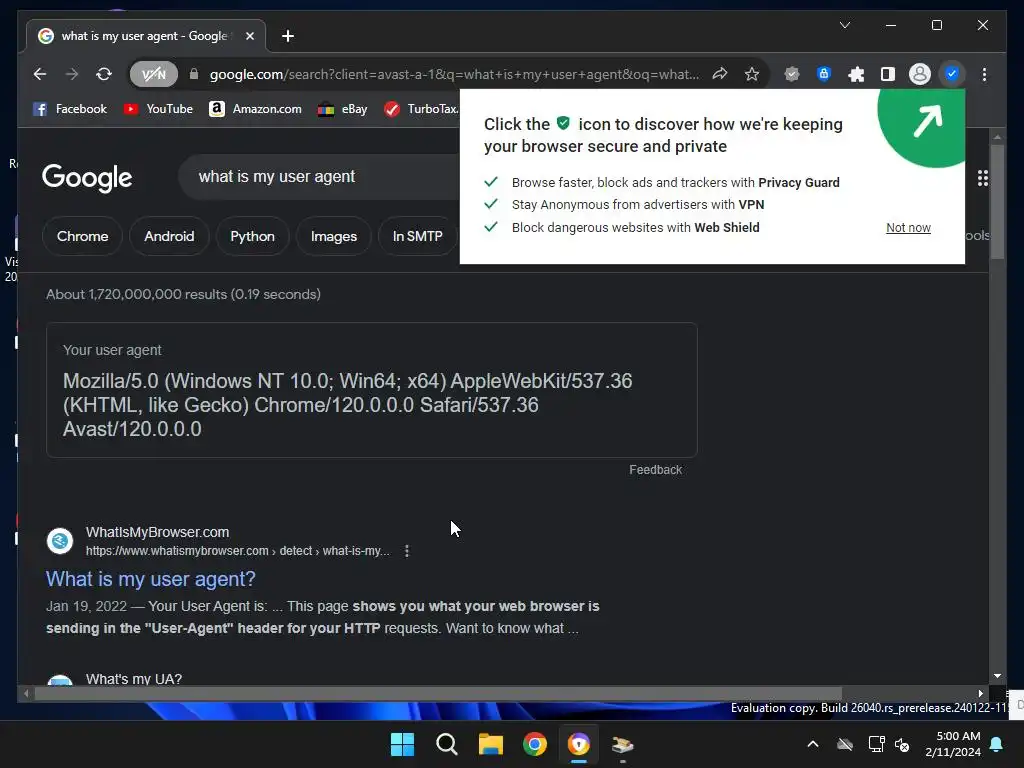Click the vertical scrollbar up arrow

(997, 136)
